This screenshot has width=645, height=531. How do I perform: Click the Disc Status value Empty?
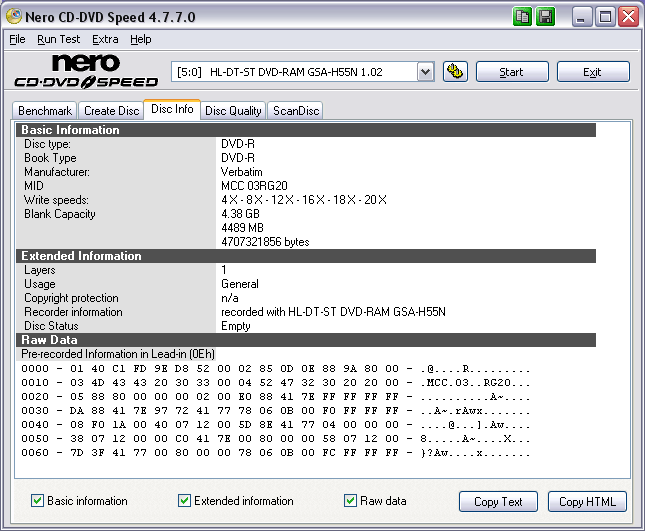(x=236, y=326)
